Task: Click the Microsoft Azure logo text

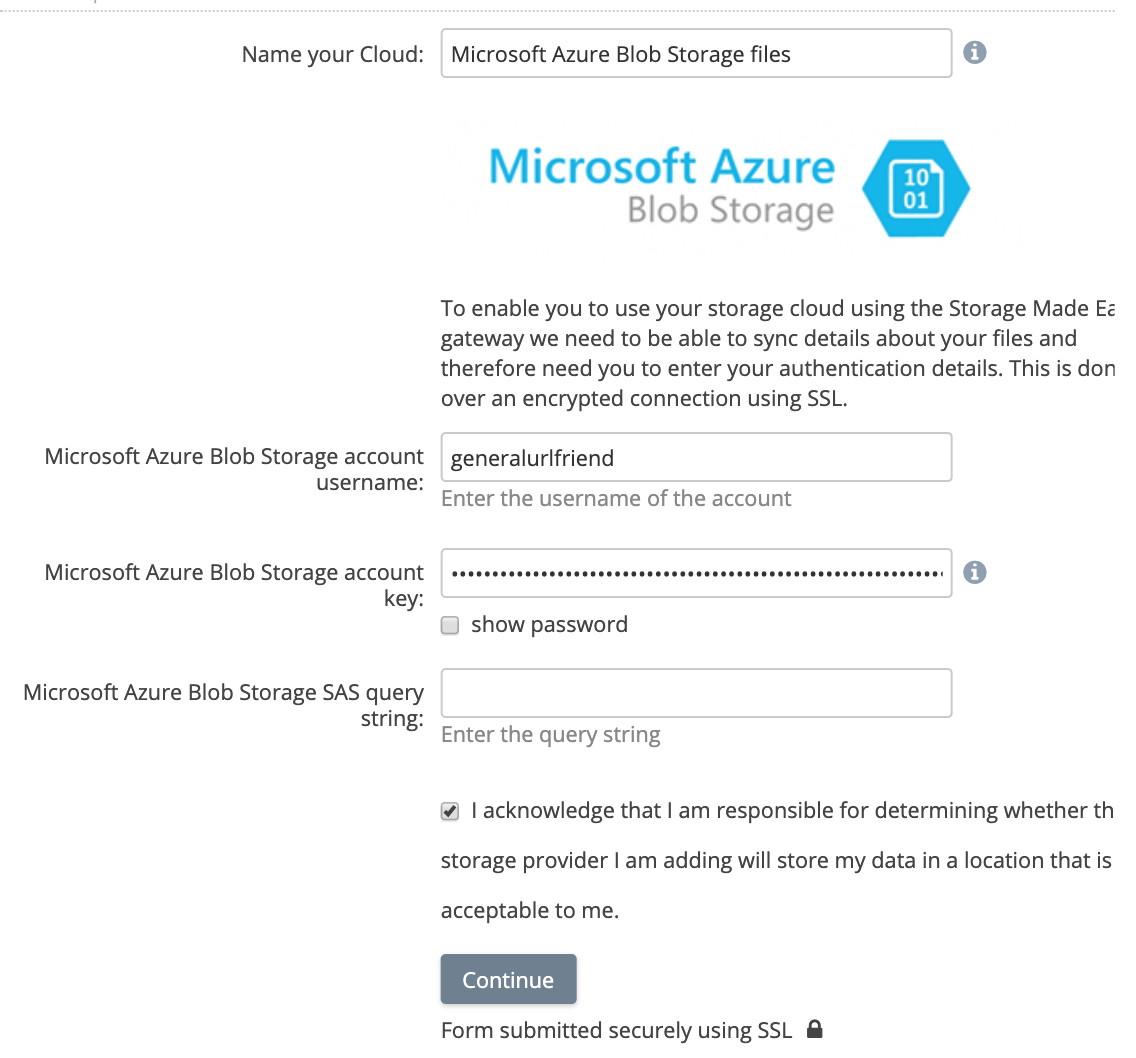Action: (661, 166)
